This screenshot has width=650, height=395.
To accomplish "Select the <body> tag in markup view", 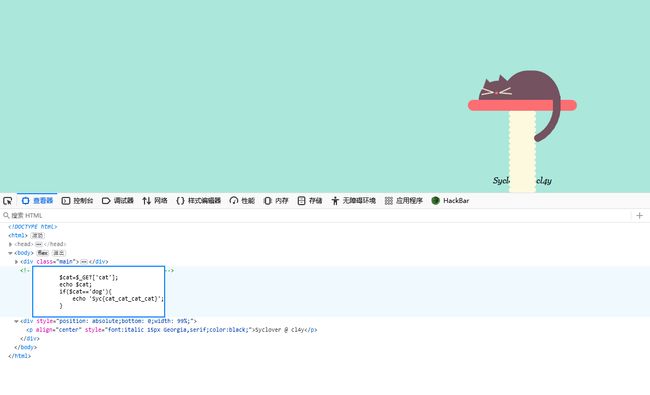I will point(24,253).
